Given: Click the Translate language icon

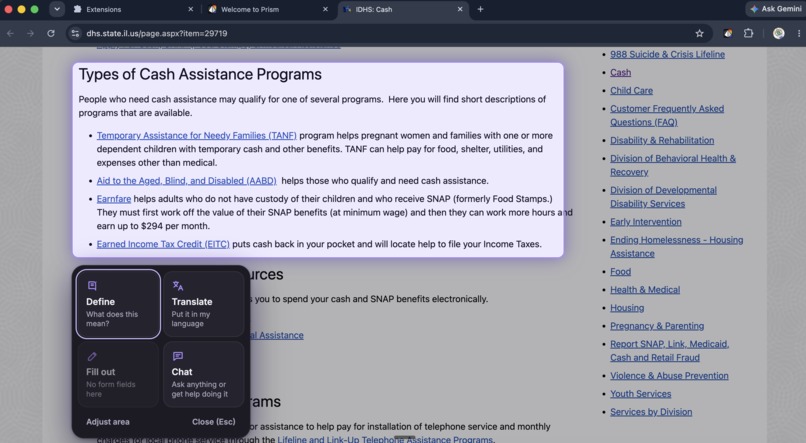Looking at the screenshot, I should pos(178,286).
